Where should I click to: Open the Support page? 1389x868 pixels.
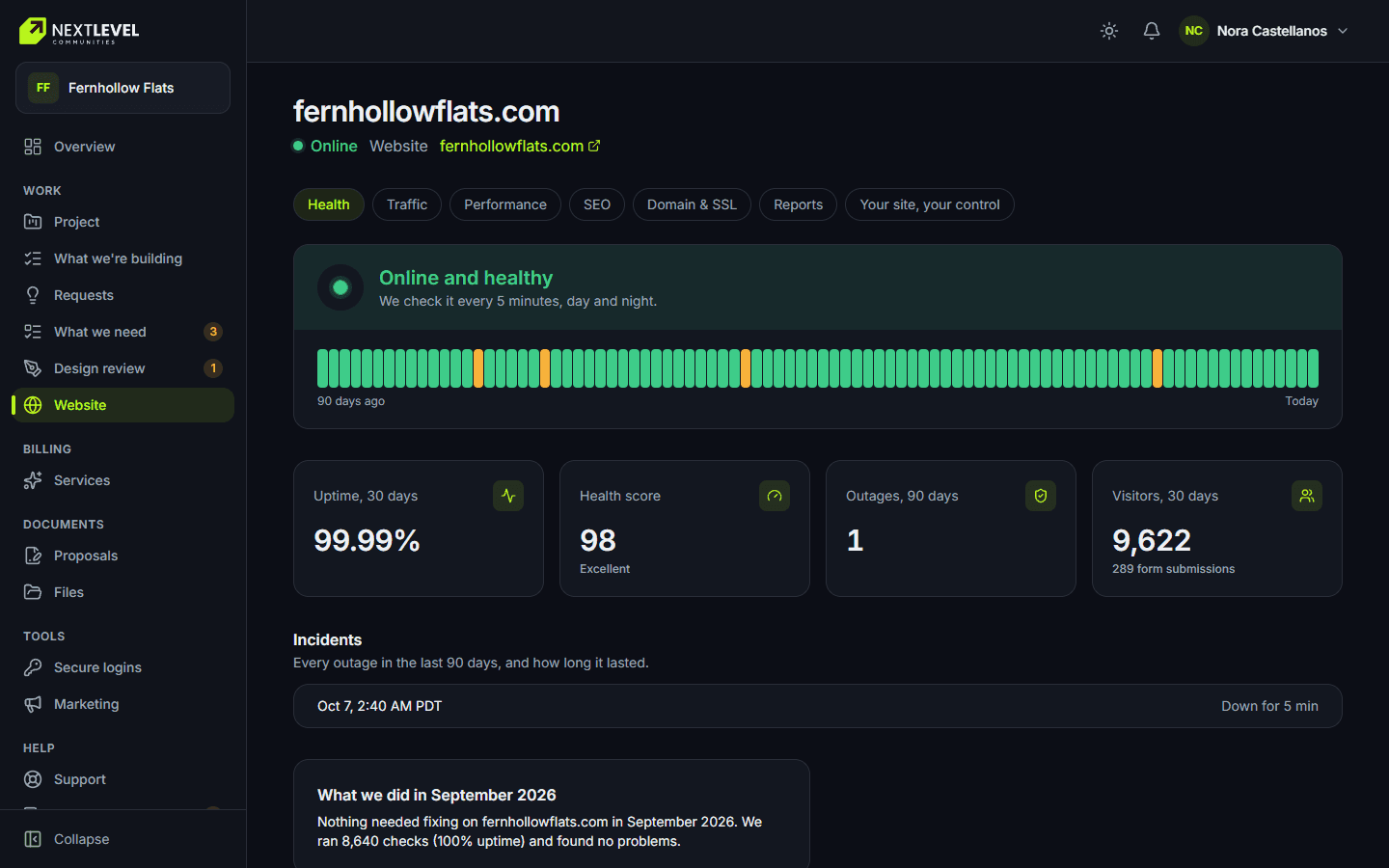click(123, 779)
